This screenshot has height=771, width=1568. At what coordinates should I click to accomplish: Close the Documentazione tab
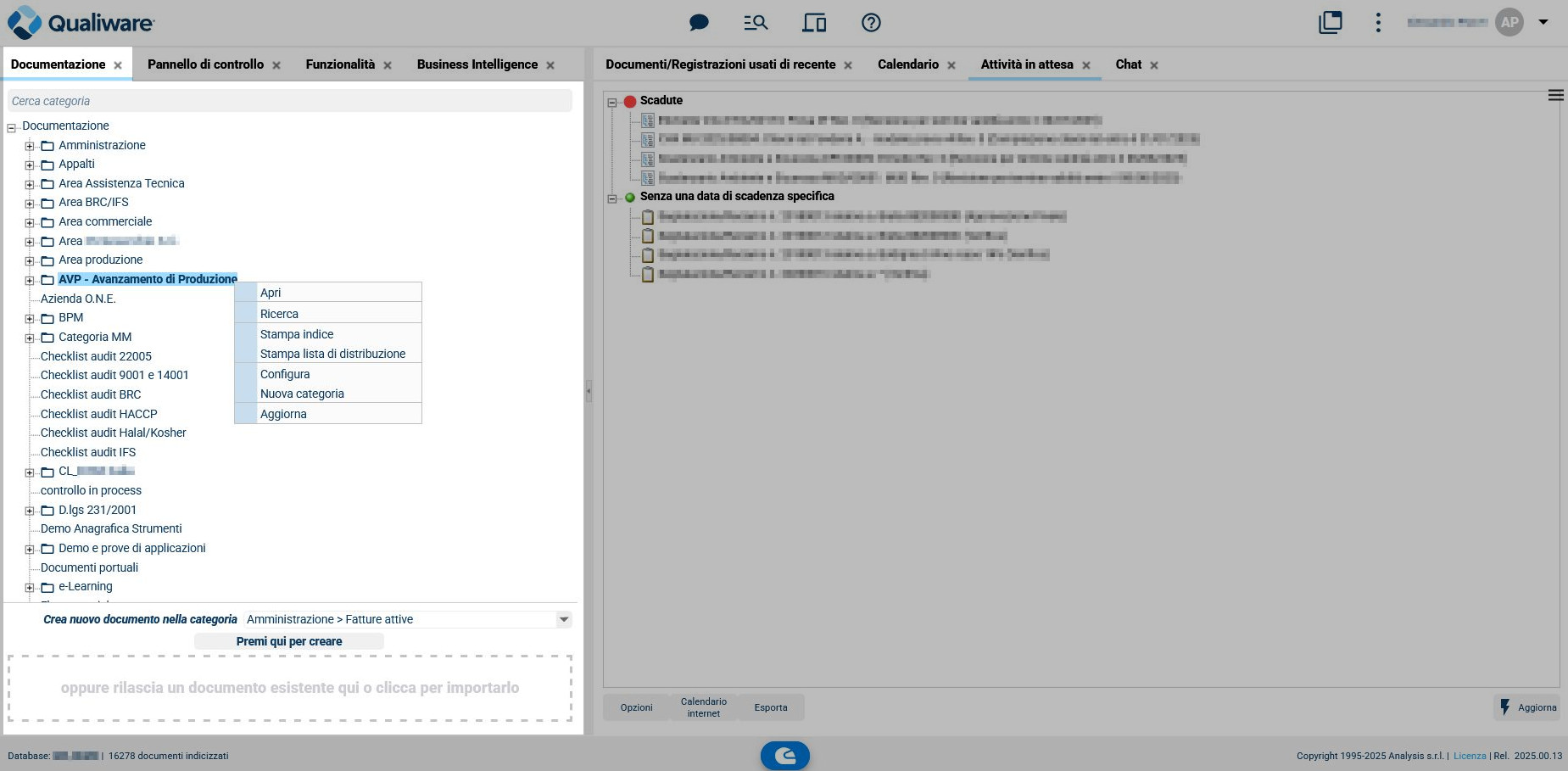tap(118, 65)
